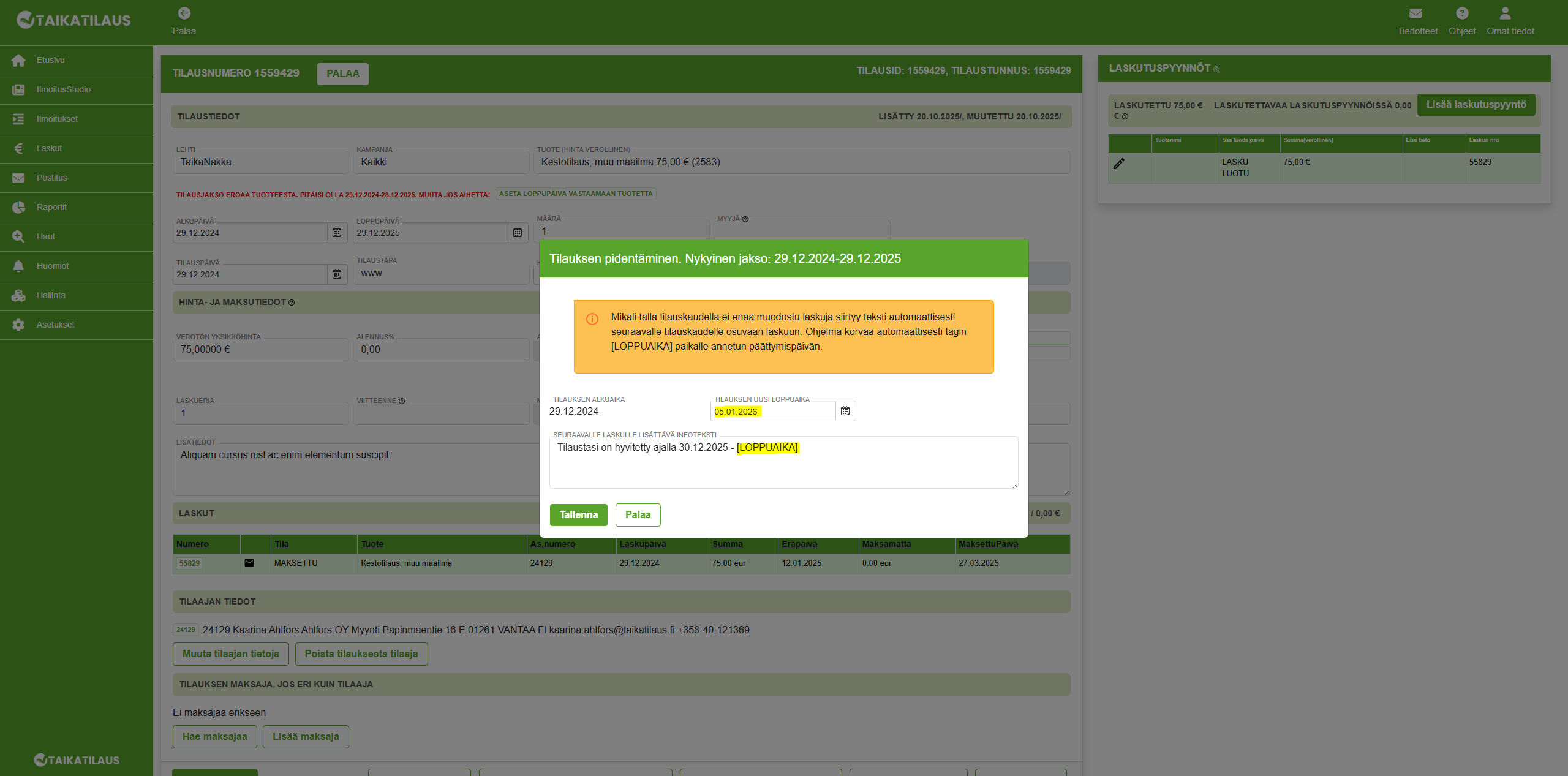Click the Palaa back arrow in header

pyautogui.click(x=184, y=13)
